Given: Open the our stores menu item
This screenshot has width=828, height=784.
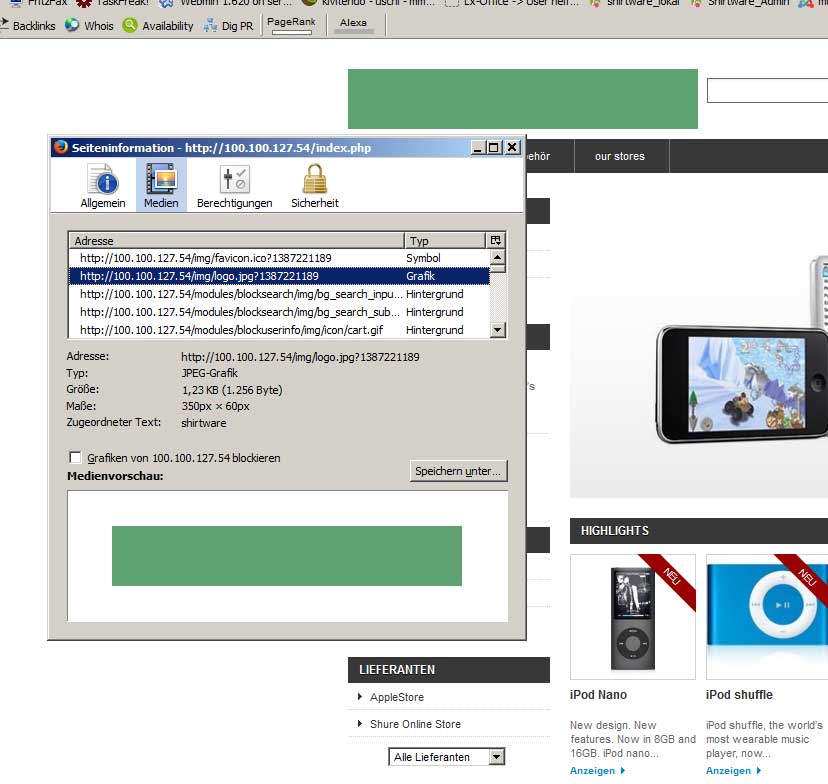Looking at the screenshot, I should click(x=620, y=156).
